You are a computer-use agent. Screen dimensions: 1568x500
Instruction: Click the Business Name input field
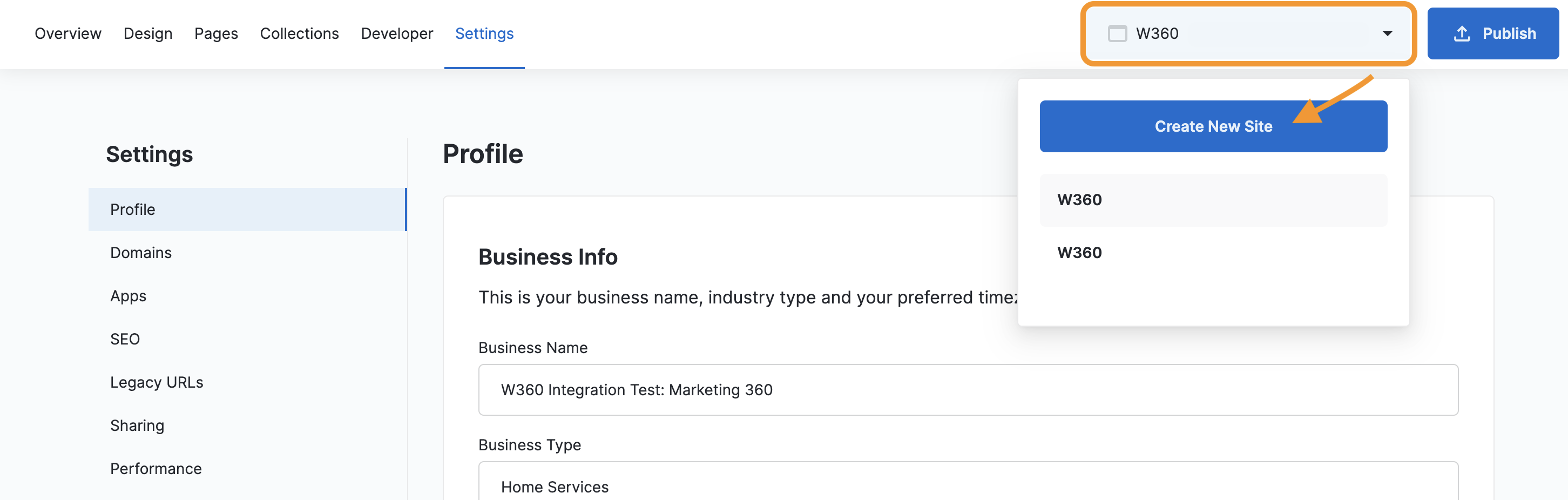coord(968,390)
